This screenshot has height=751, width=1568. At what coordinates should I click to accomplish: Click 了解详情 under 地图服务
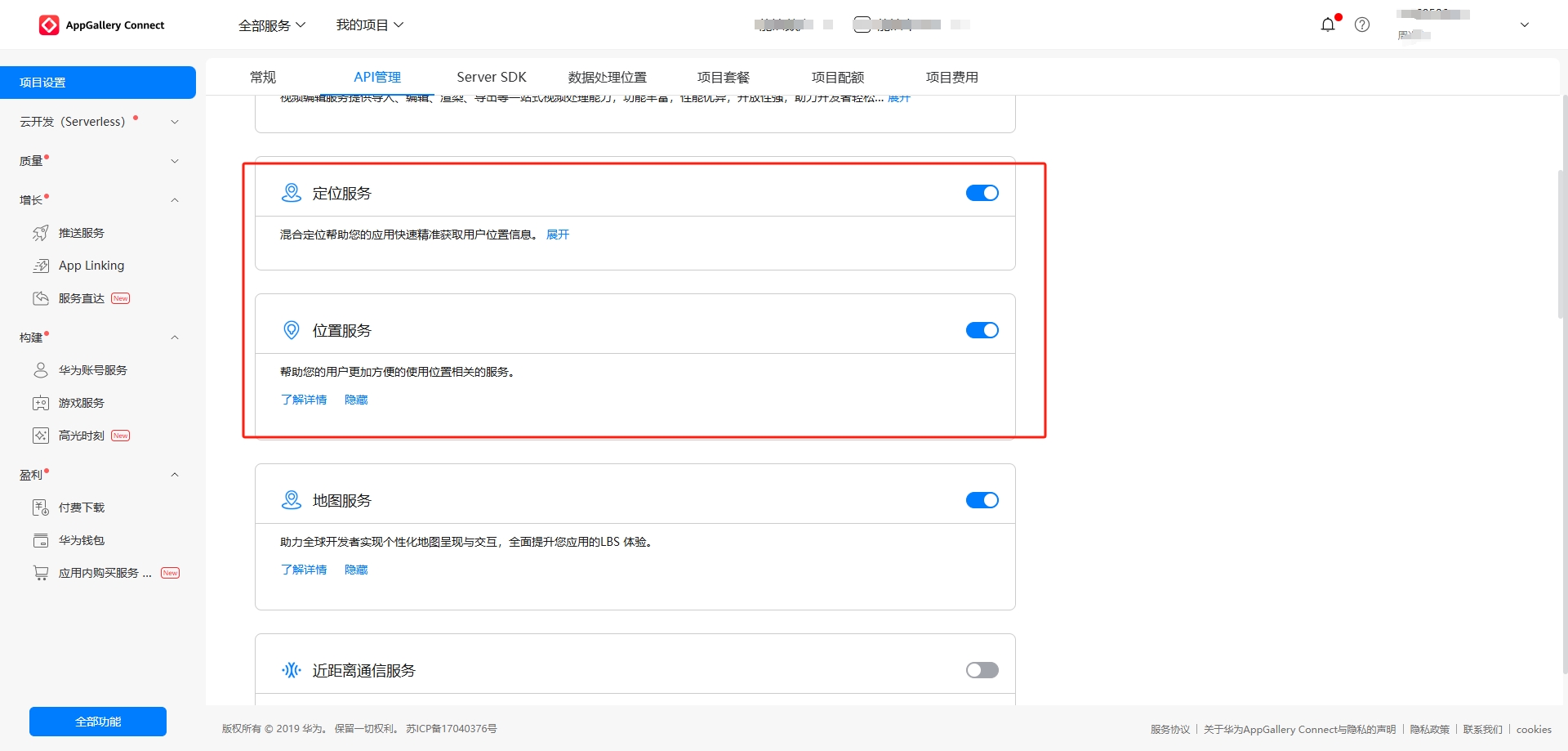point(304,570)
